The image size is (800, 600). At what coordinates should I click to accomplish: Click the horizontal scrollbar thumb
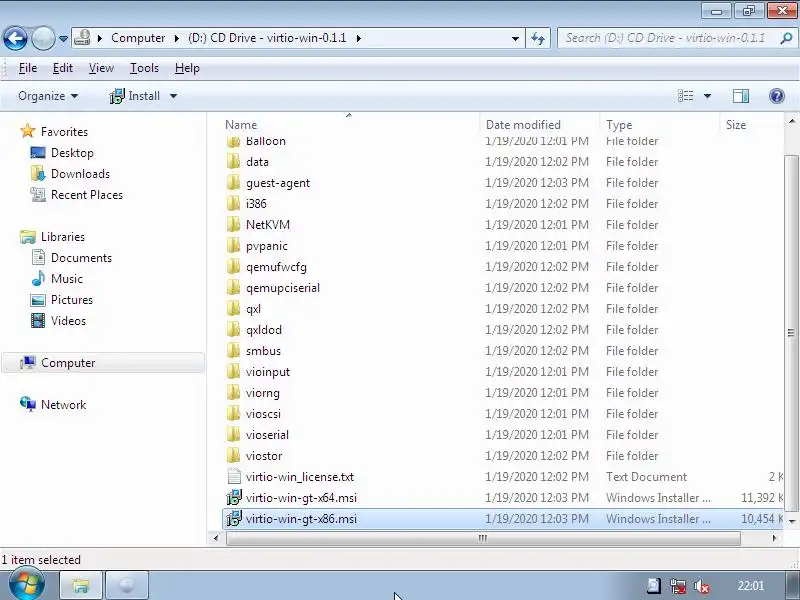click(483, 538)
